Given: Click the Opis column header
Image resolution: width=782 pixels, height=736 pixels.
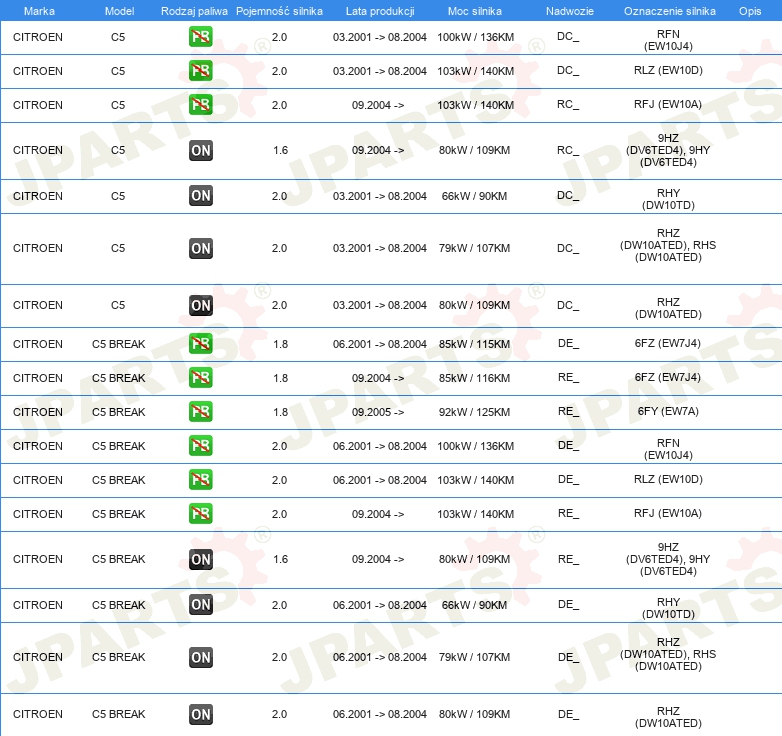Looking at the screenshot, I should click(750, 11).
